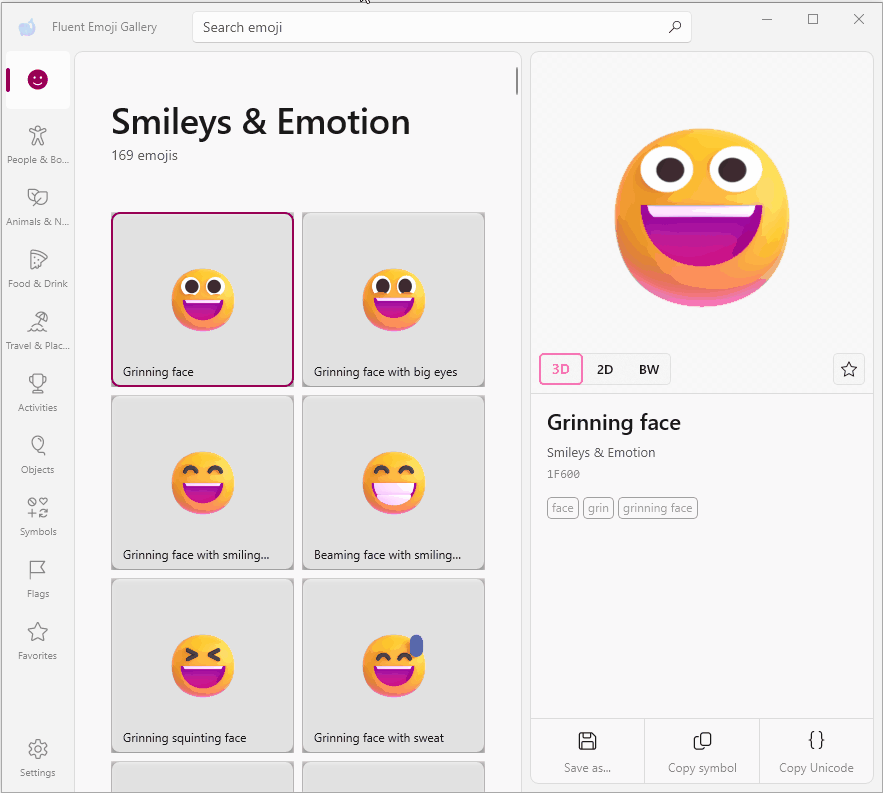Click the Fluent Emoji Gallery app logo

(27, 27)
